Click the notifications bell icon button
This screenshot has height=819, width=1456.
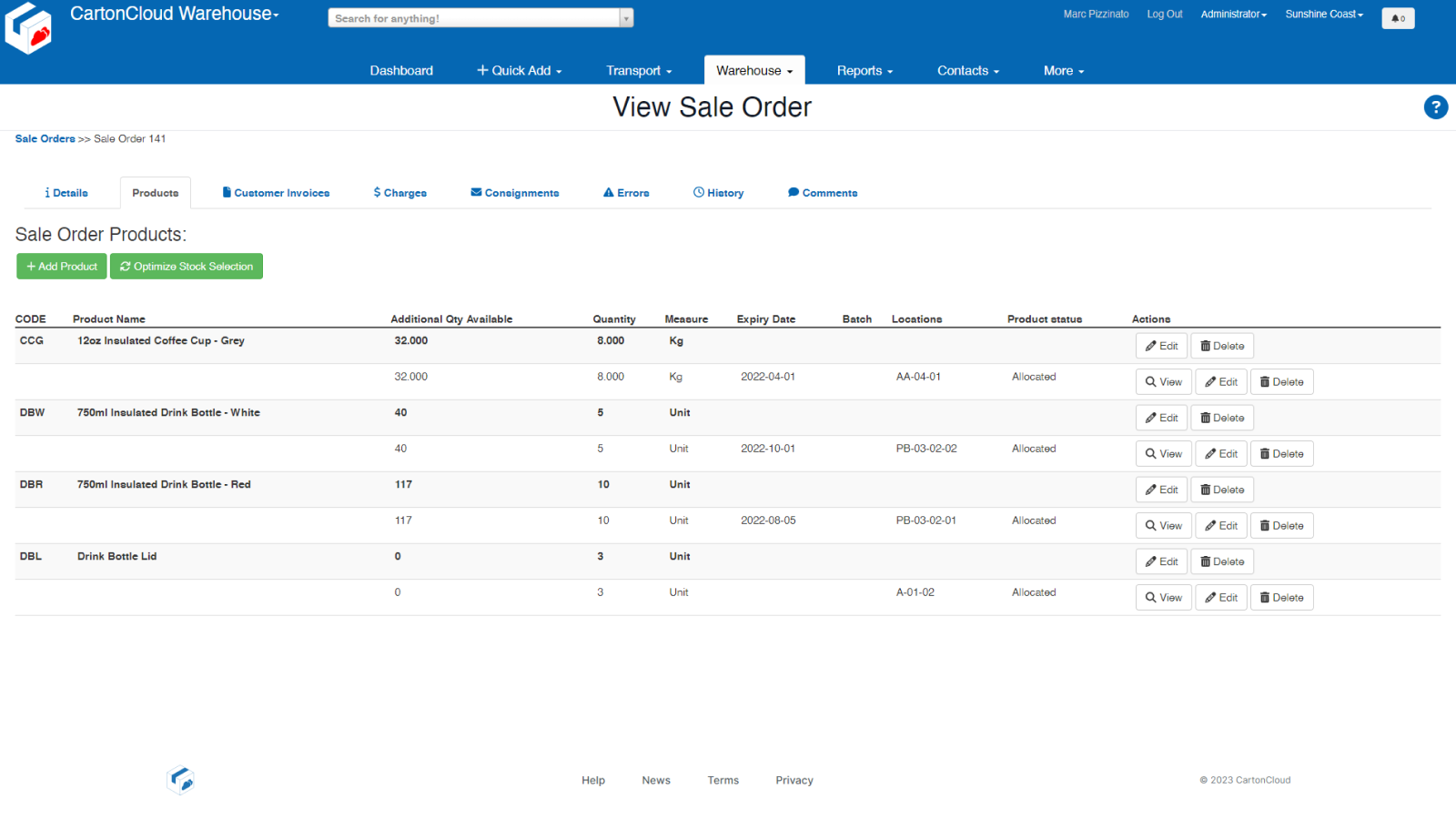point(1398,18)
